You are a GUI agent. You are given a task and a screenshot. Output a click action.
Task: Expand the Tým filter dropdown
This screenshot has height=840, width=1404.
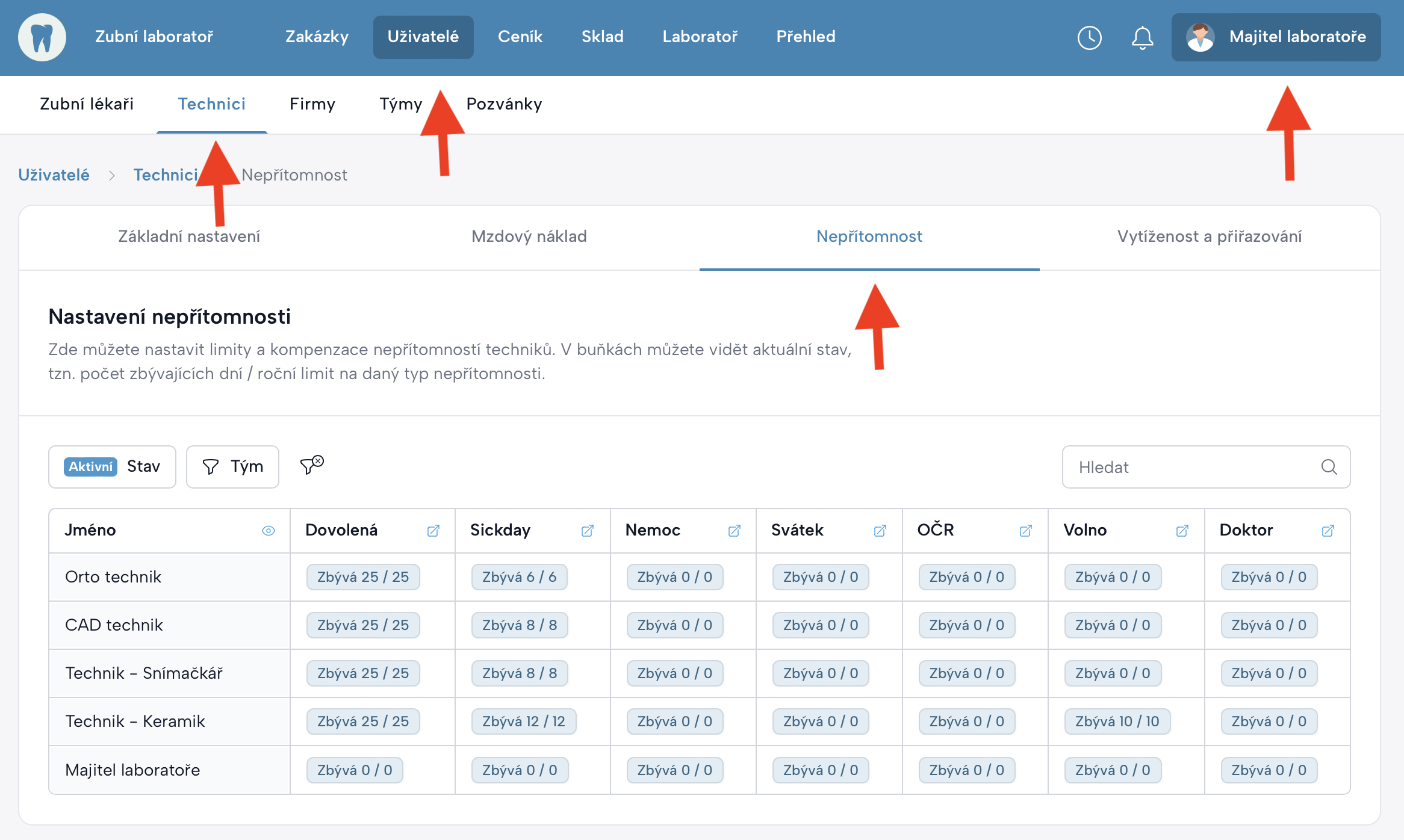click(x=232, y=467)
